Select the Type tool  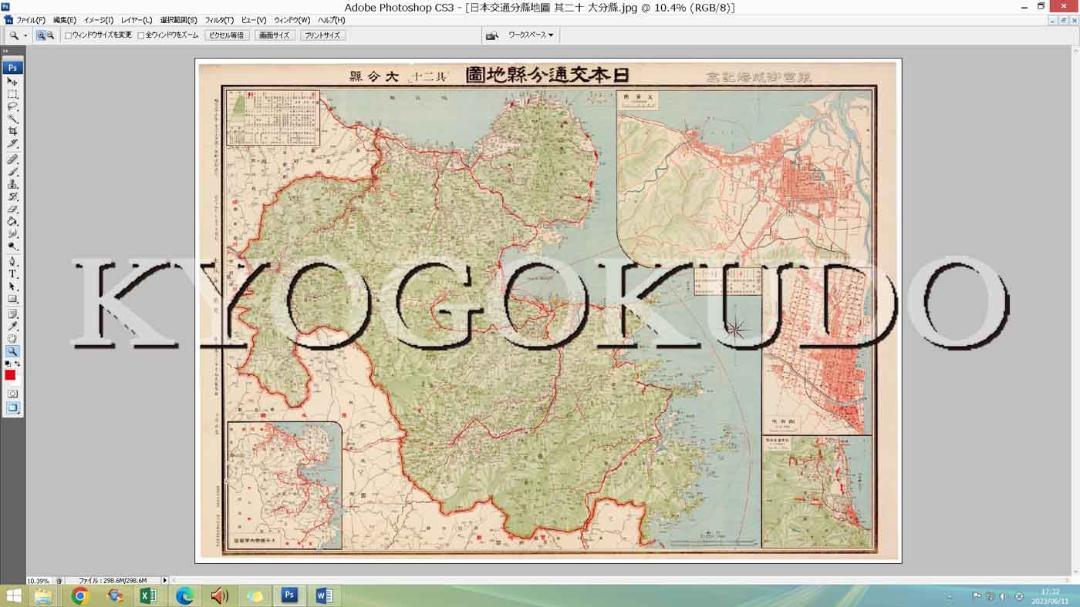click(12, 274)
